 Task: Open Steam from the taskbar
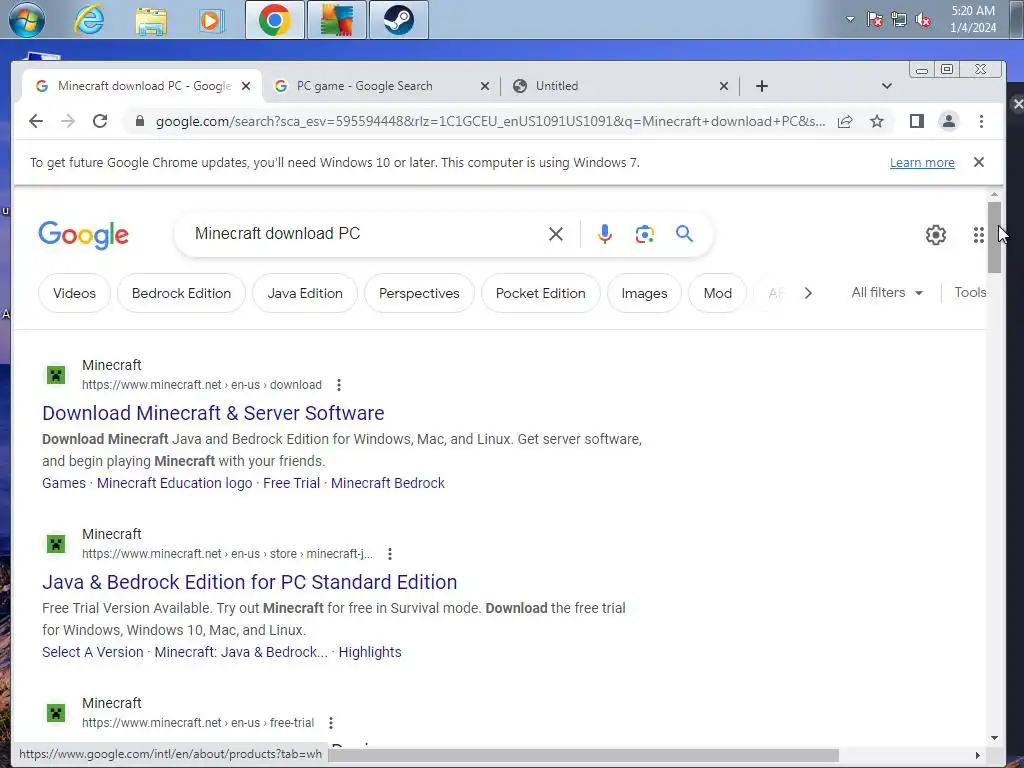pos(398,20)
